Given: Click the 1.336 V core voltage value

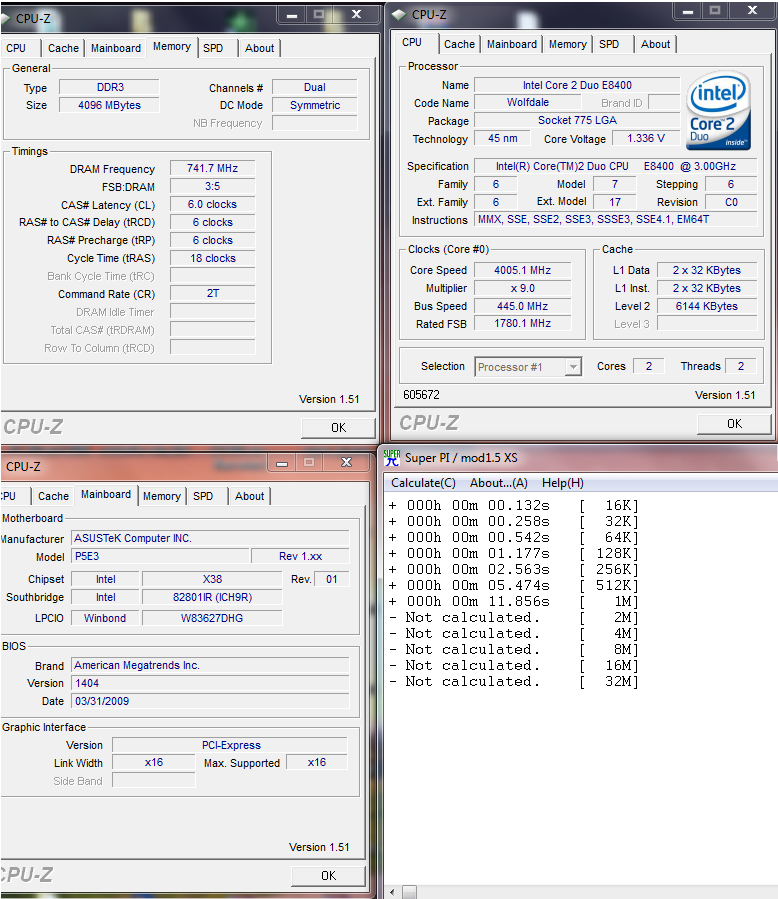Looking at the screenshot, I should (646, 139).
